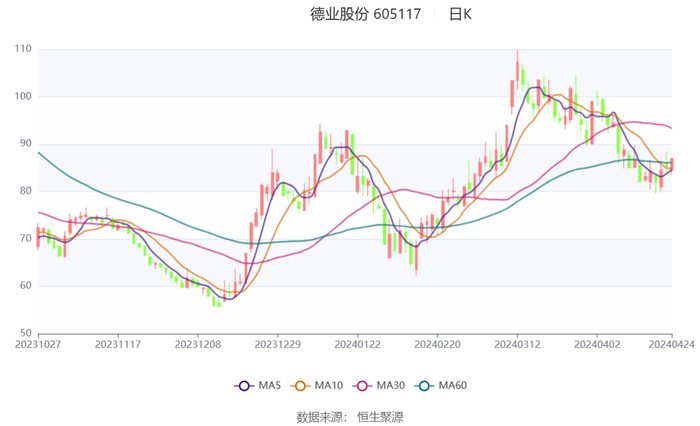Click the 50 price axis label
Screen dimensions: 700x426
click(24, 333)
